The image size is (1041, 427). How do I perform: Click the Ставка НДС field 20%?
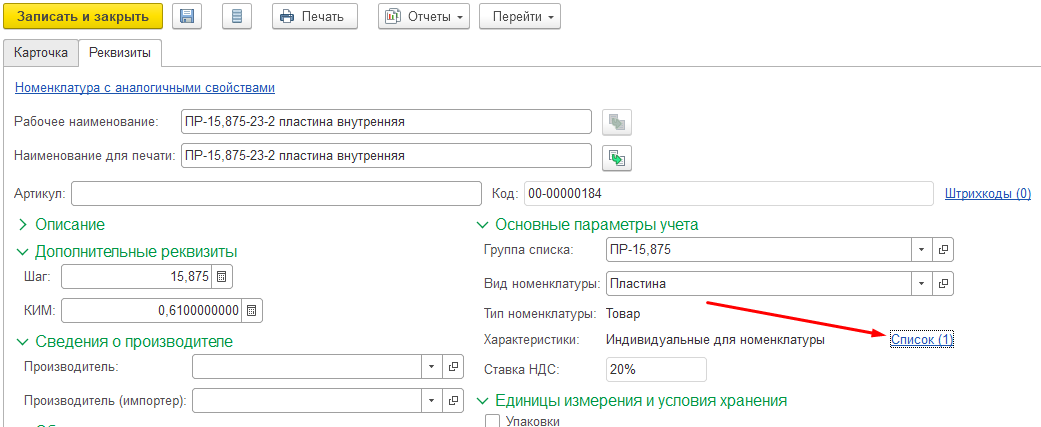656,370
